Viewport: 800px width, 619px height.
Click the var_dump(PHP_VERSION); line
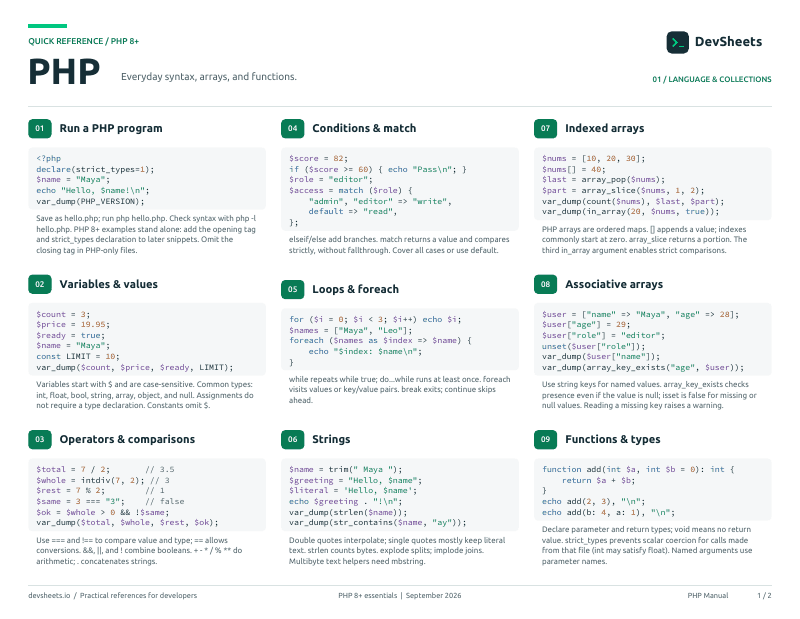[90, 202]
